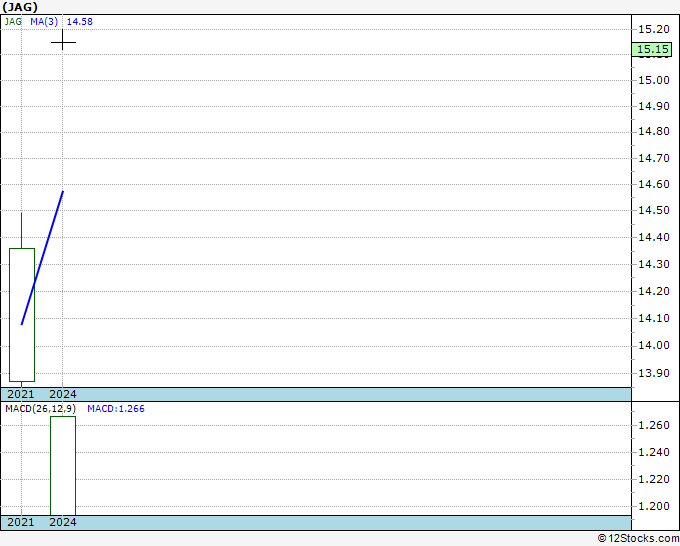Click the MA(3) legend label

tap(44, 22)
